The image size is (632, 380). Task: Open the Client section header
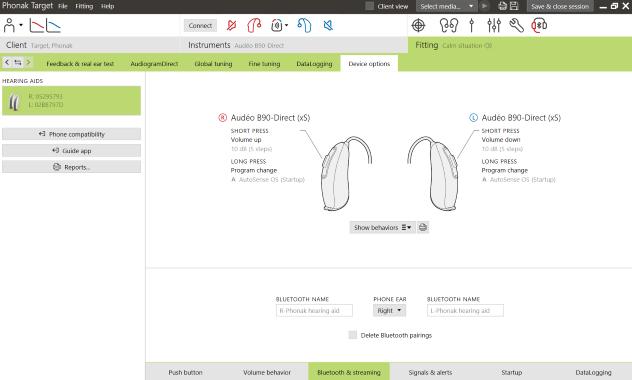pos(89,45)
